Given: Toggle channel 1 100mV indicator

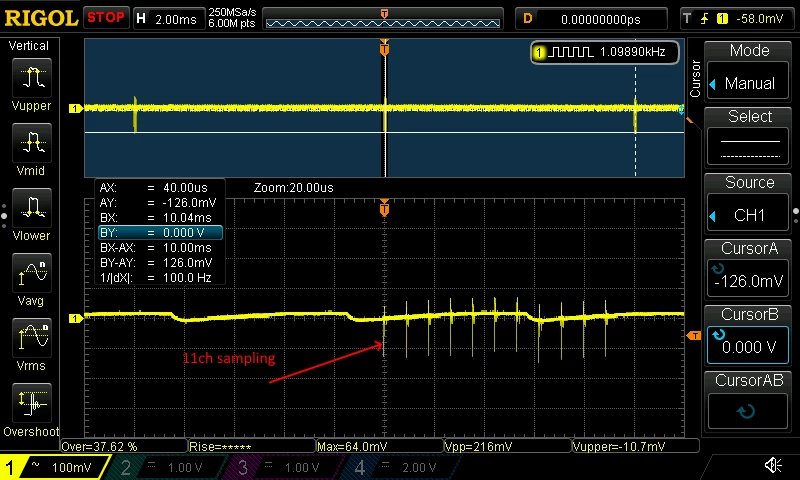Looking at the screenshot, I should point(54,467).
